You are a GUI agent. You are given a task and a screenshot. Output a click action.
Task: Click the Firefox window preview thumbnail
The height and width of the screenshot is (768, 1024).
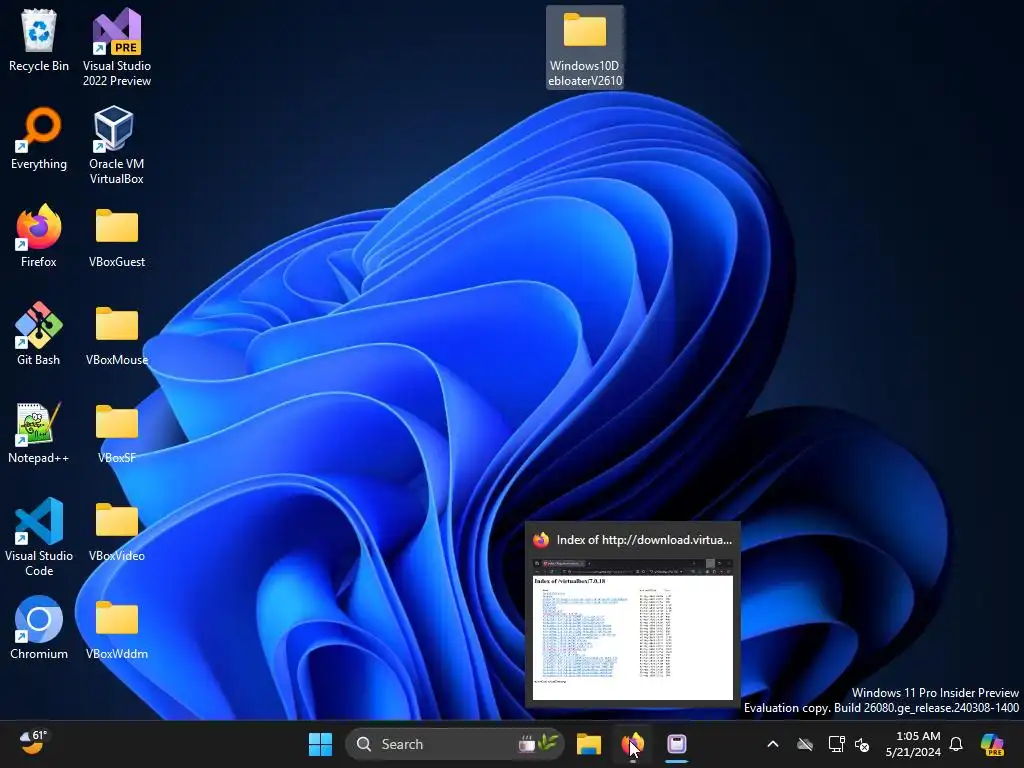point(633,628)
